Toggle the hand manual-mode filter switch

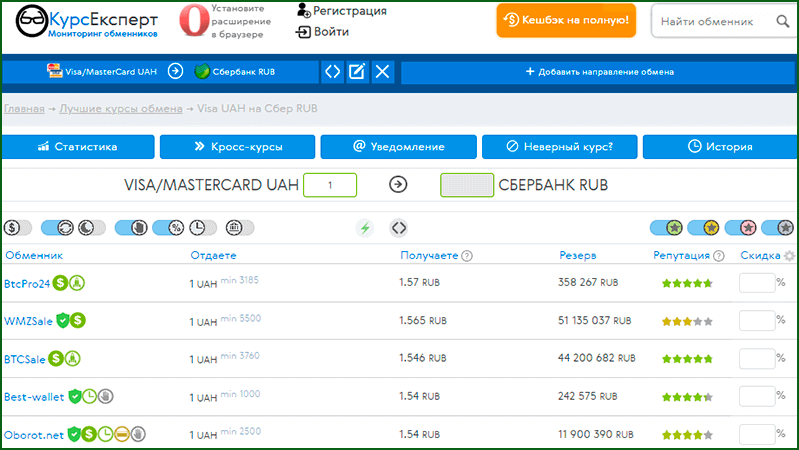pyautogui.click(x=131, y=228)
